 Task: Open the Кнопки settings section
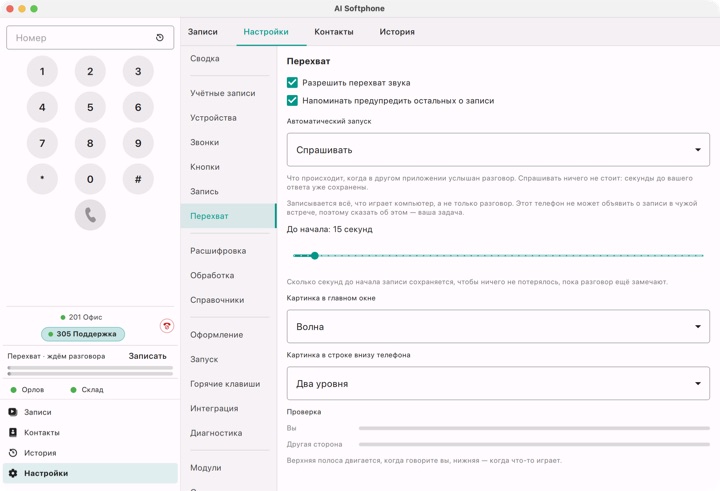[x=228, y=167]
